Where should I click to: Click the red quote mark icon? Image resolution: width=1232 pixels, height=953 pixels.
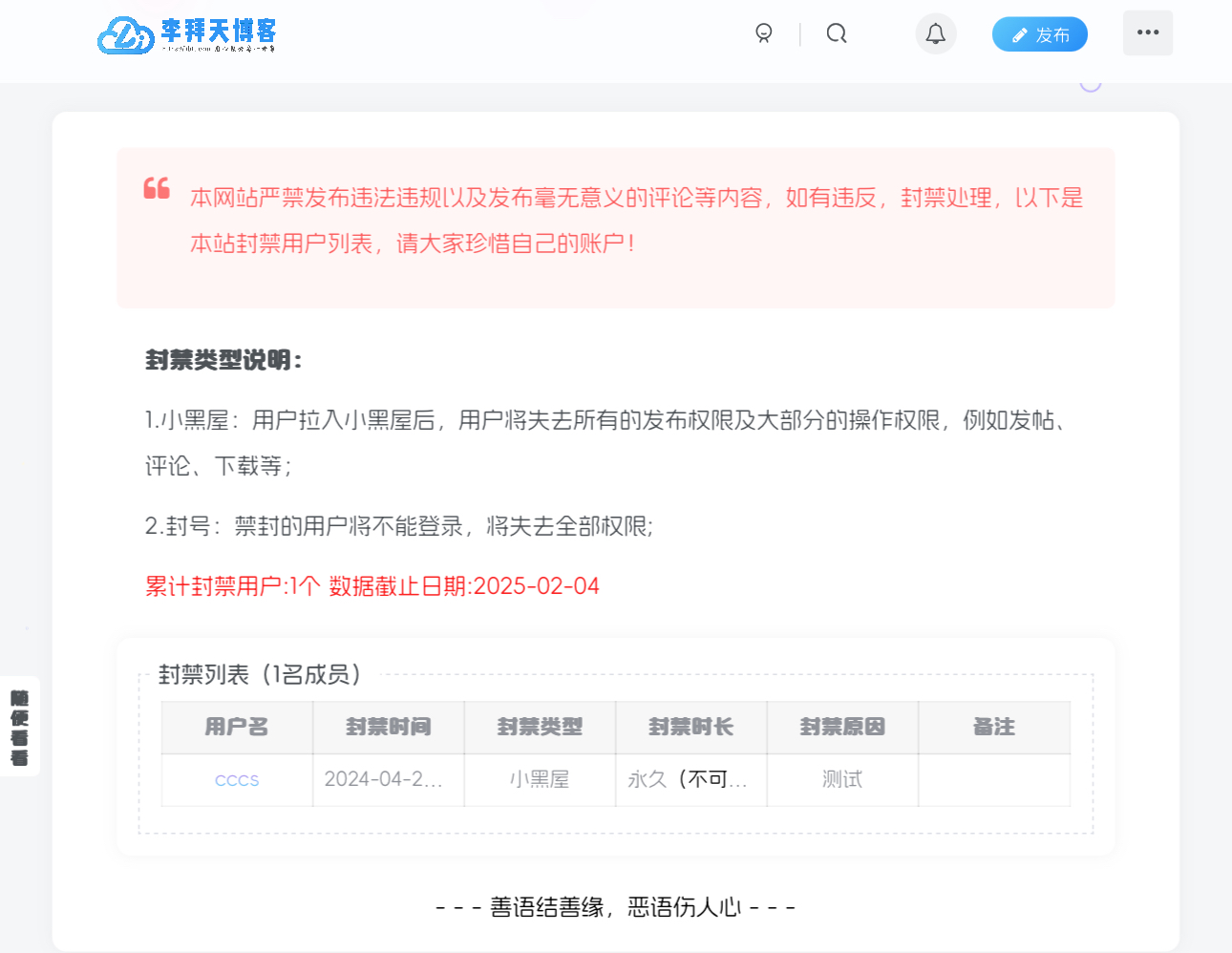(157, 188)
